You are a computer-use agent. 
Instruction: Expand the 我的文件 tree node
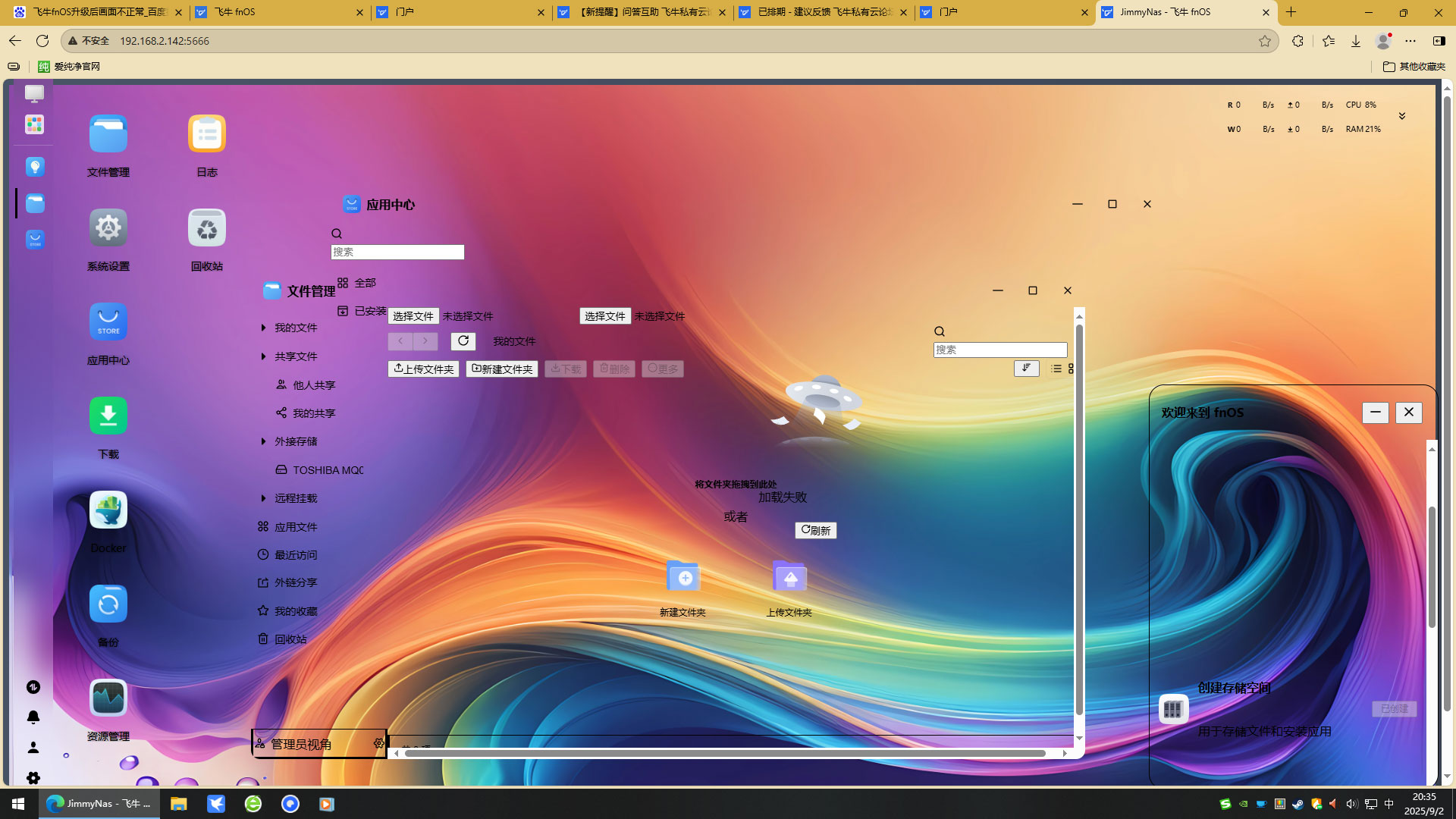point(263,328)
